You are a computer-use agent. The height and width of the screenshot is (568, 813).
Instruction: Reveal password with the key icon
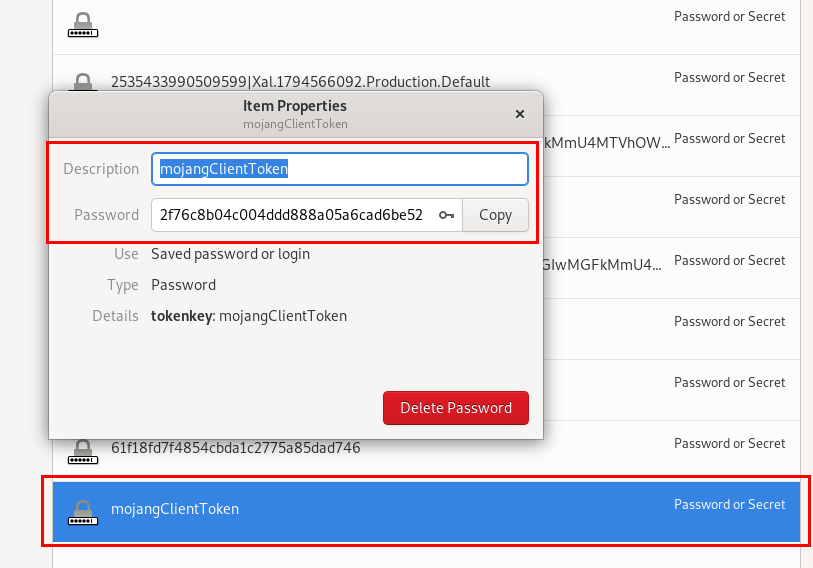(446, 215)
